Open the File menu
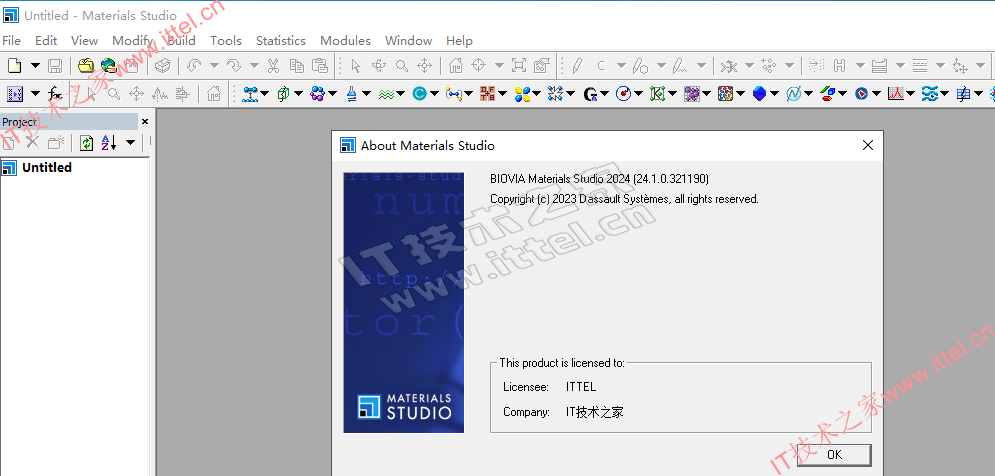995x476 pixels. pos(11,41)
